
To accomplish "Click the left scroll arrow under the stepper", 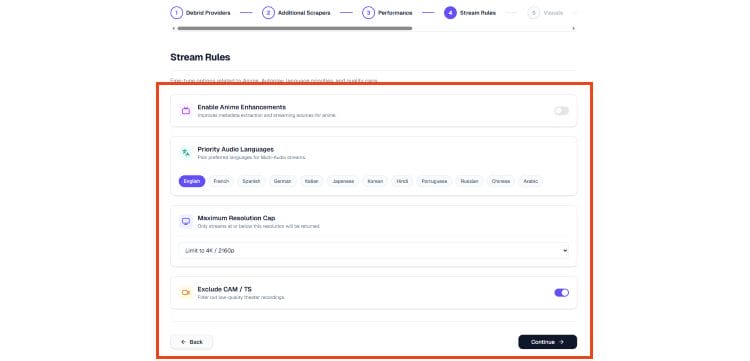I will point(173,29).
